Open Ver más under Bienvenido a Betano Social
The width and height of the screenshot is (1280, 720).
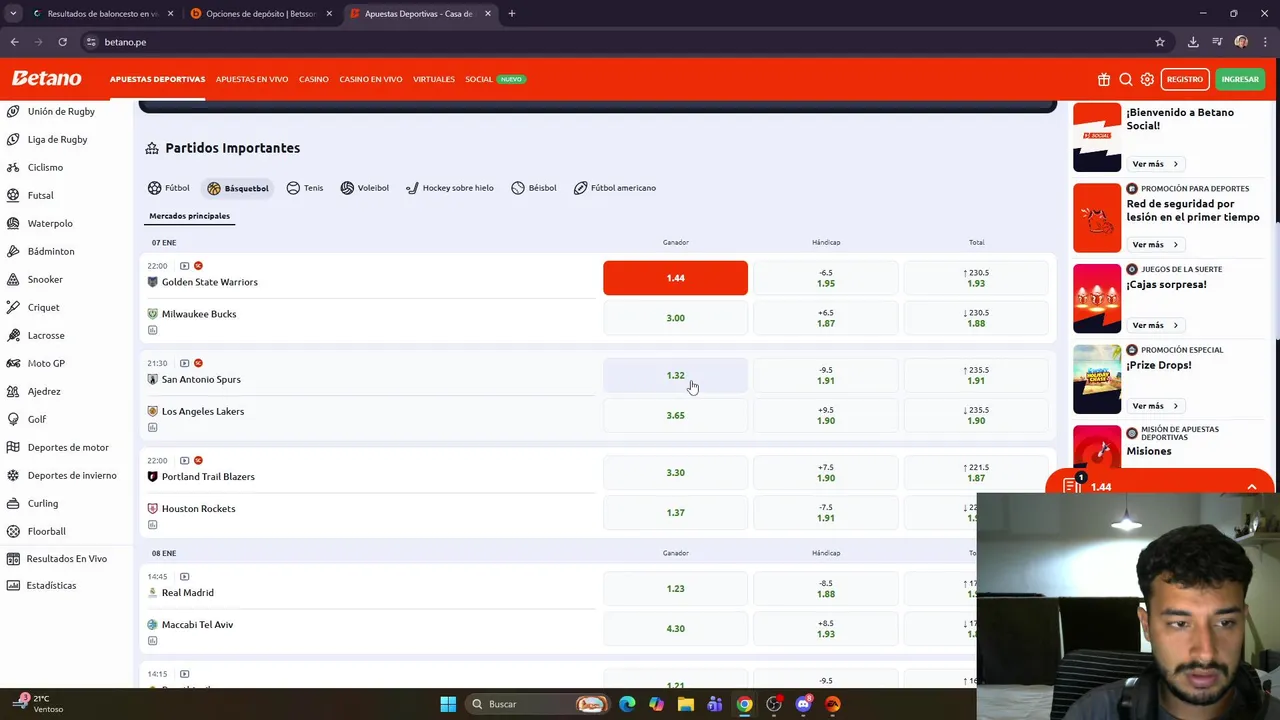(1155, 164)
